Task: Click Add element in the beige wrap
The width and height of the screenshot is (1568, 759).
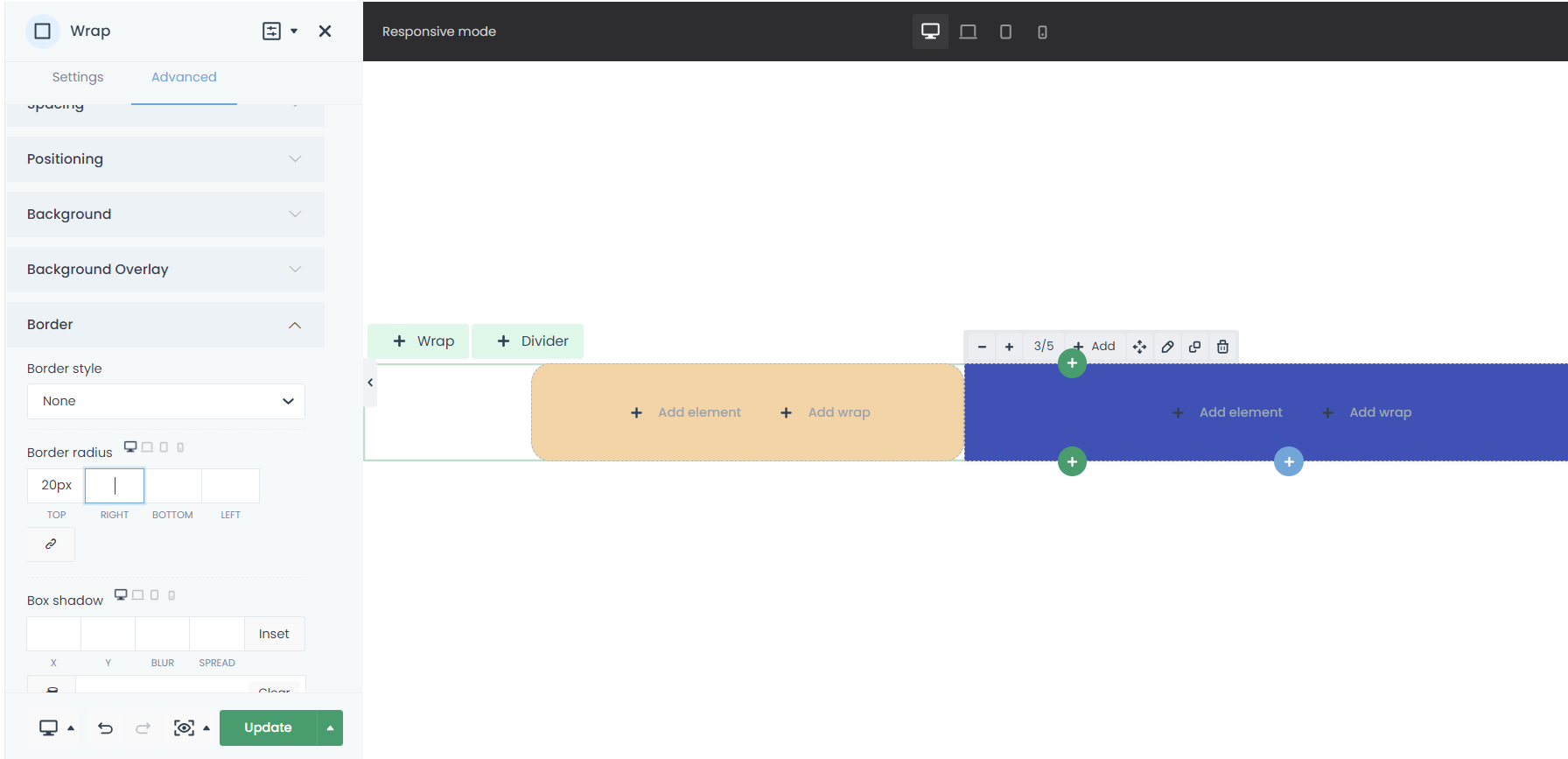Action: click(686, 412)
